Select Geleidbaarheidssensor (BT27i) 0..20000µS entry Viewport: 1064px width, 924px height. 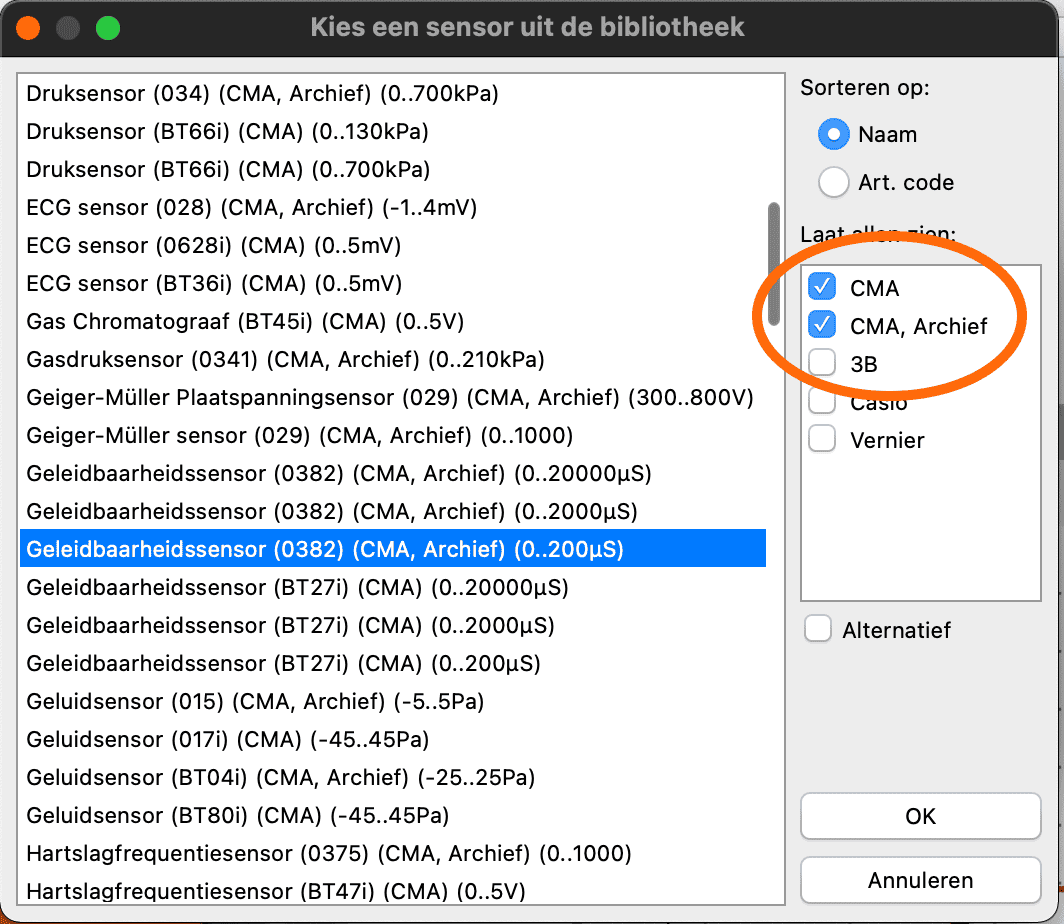pyautogui.click(x=297, y=587)
